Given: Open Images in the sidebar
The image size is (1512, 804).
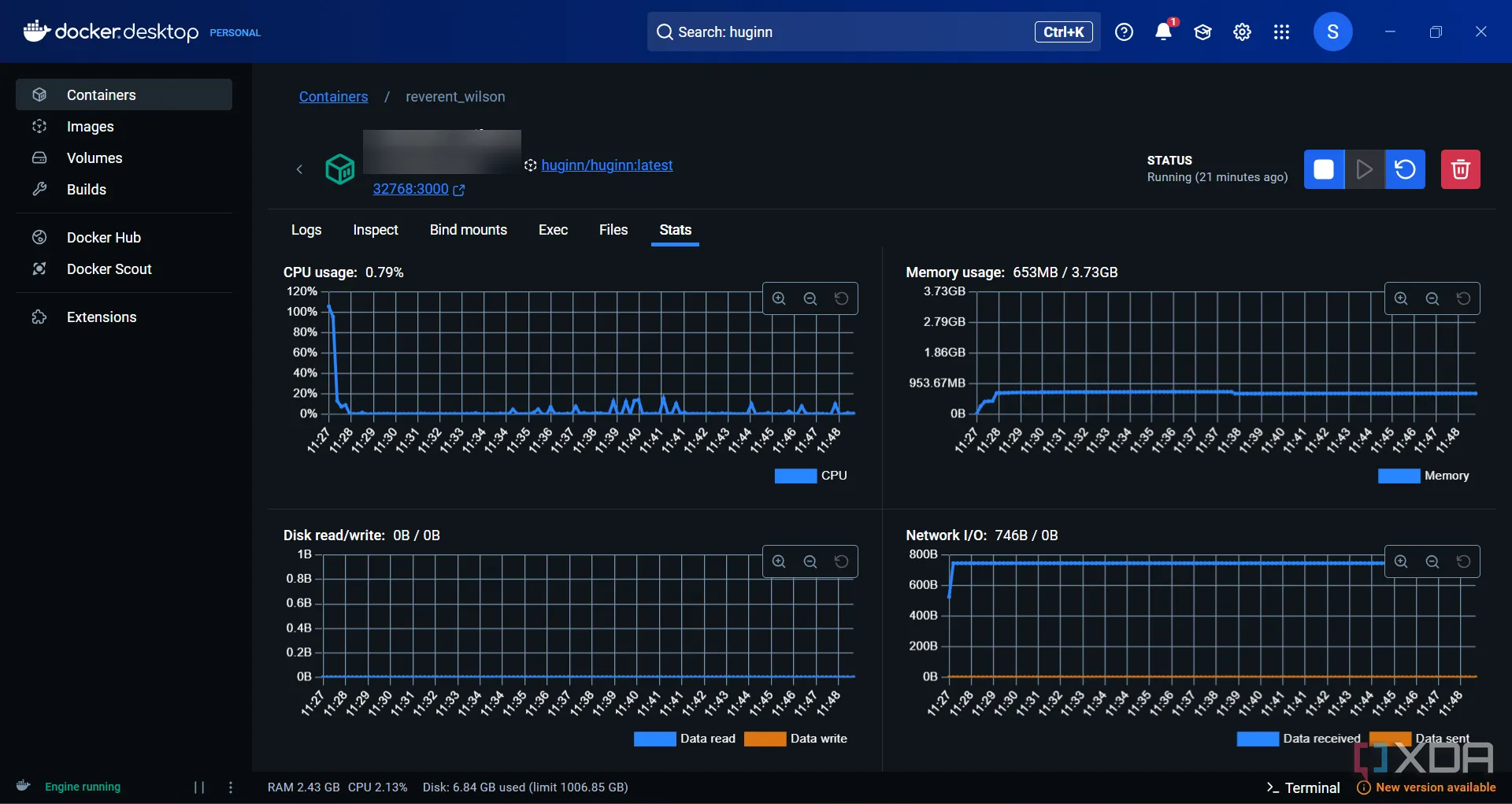Looking at the screenshot, I should (124, 126).
